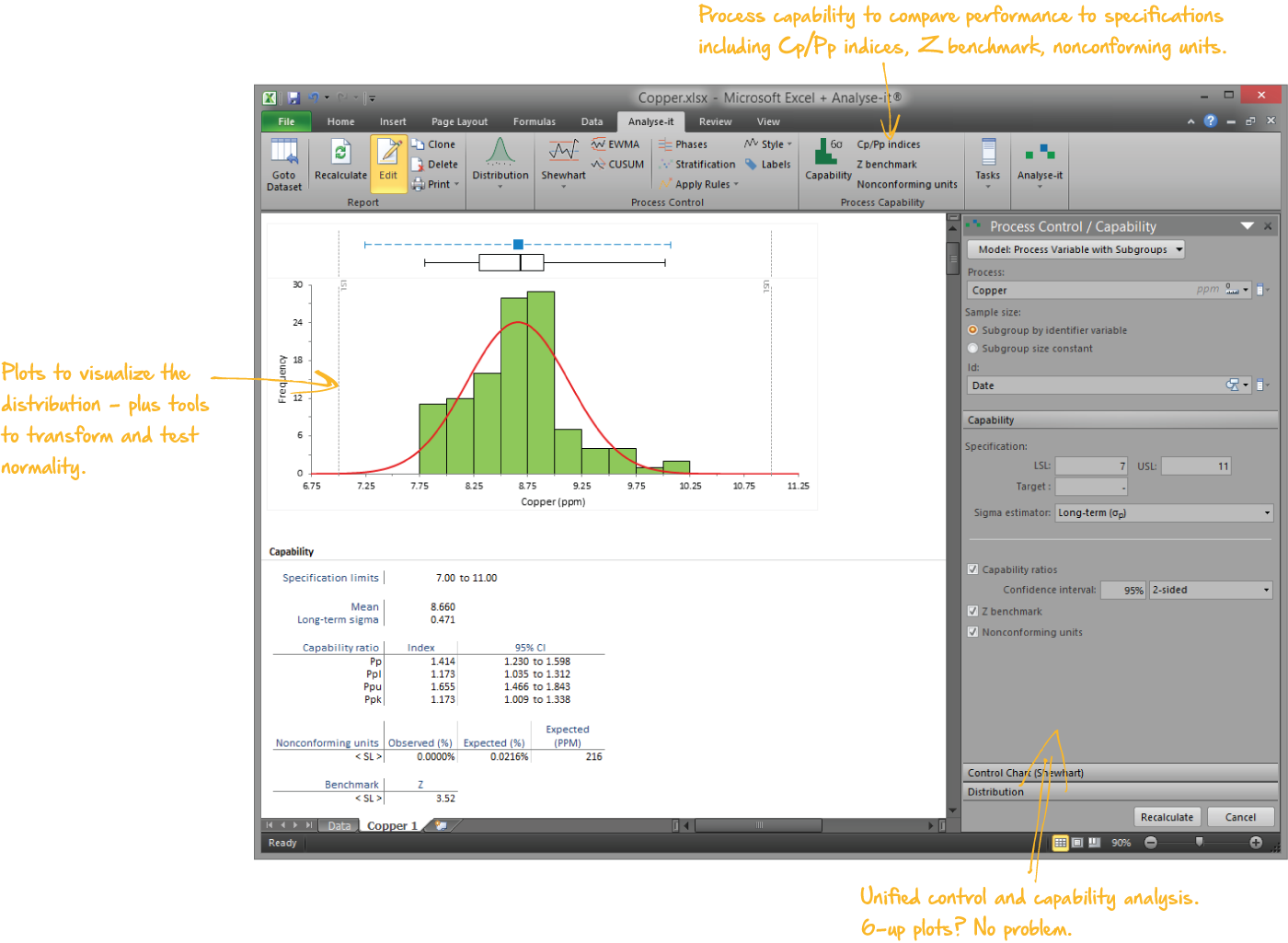
Task: Click the Insert Worksheet icon next to Copper 1
Action: coord(442,826)
